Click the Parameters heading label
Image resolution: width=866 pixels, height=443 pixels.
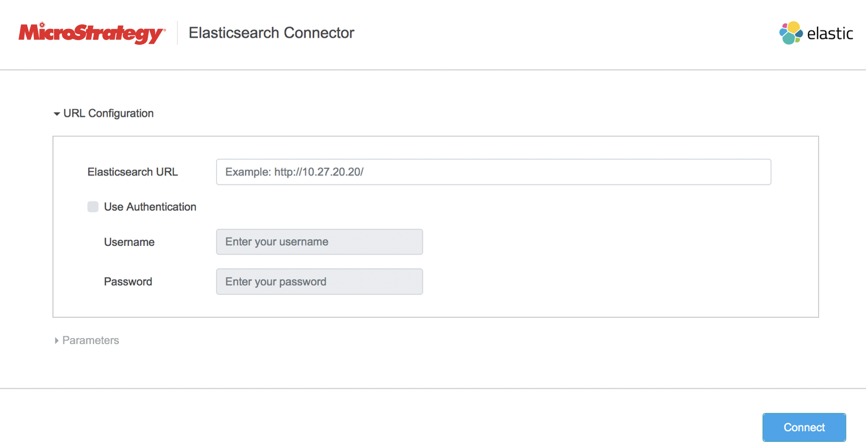[x=90, y=341]
